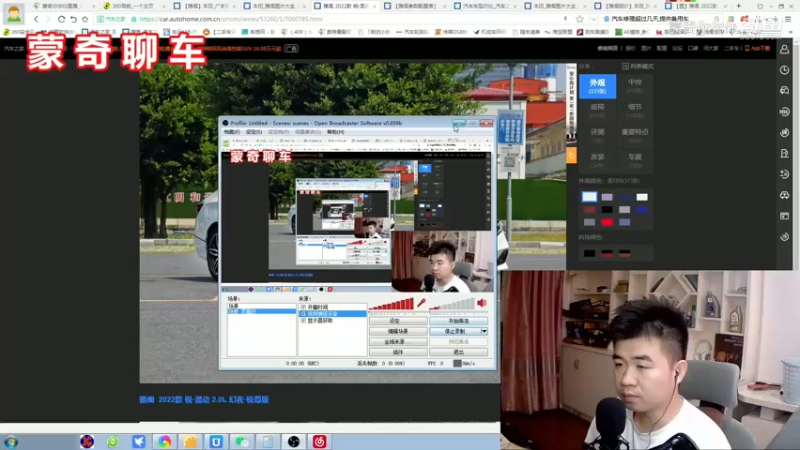Open the 改装 category tile

coord(597,160)
